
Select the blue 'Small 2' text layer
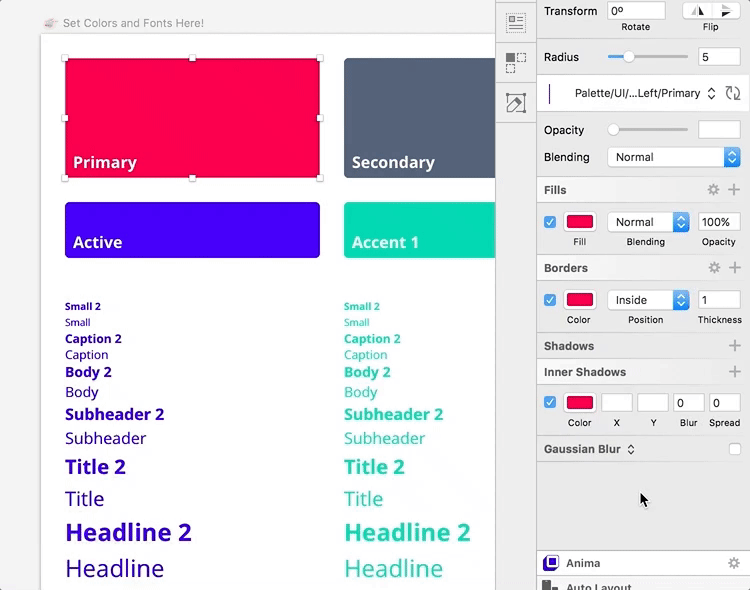pos(83,306)
